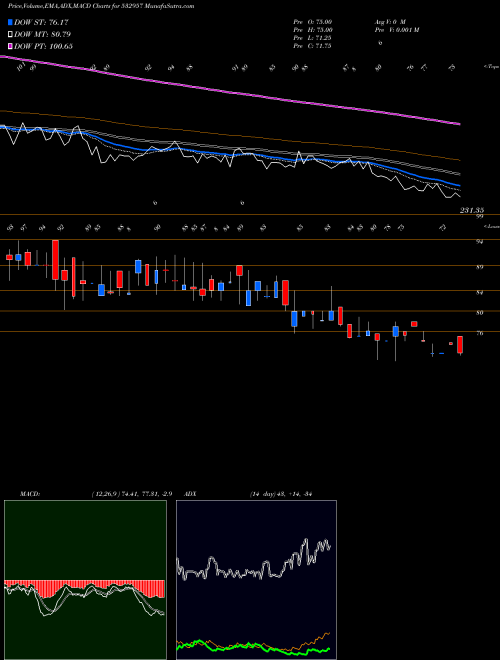
Task: Click the 89 price axis label
Action: (479, 267)
